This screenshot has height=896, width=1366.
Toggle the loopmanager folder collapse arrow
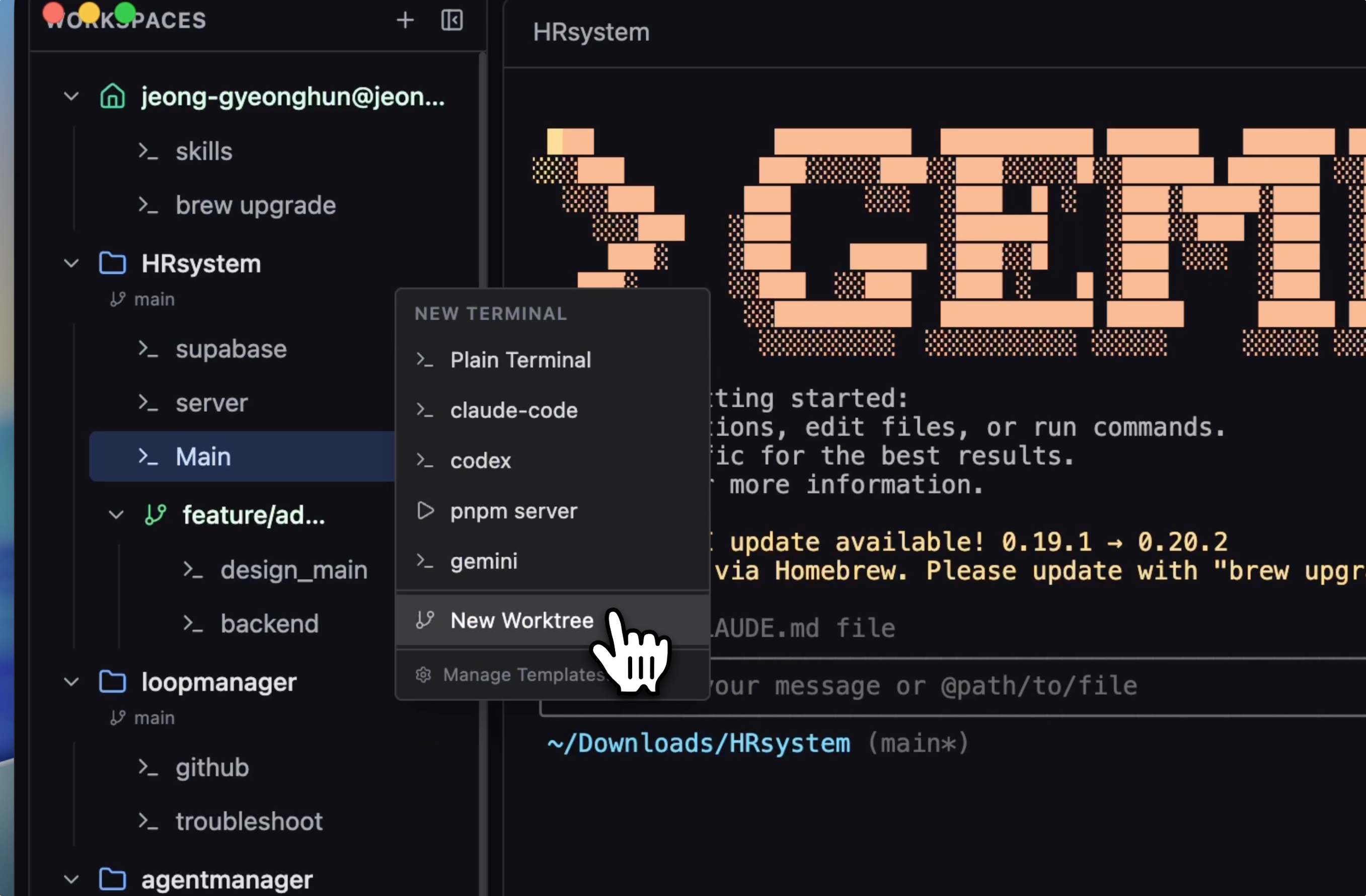(70, 682)
